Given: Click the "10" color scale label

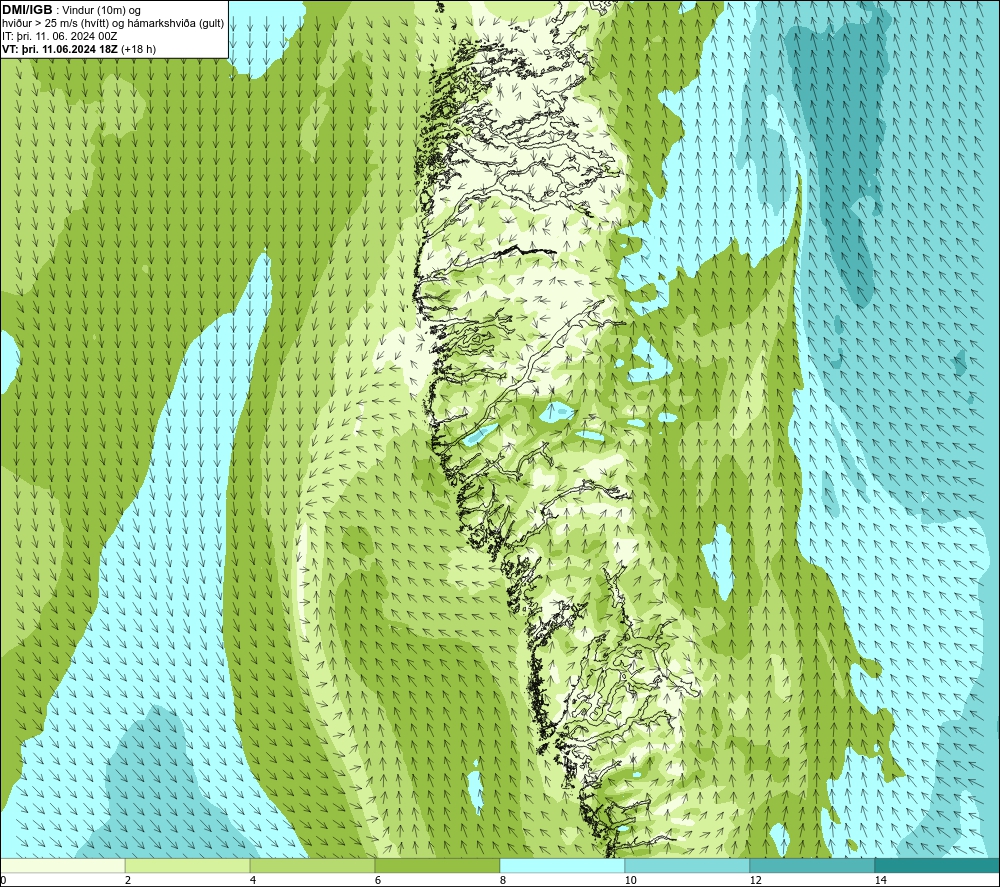Looking at the screenshot, I should (630, 881).
